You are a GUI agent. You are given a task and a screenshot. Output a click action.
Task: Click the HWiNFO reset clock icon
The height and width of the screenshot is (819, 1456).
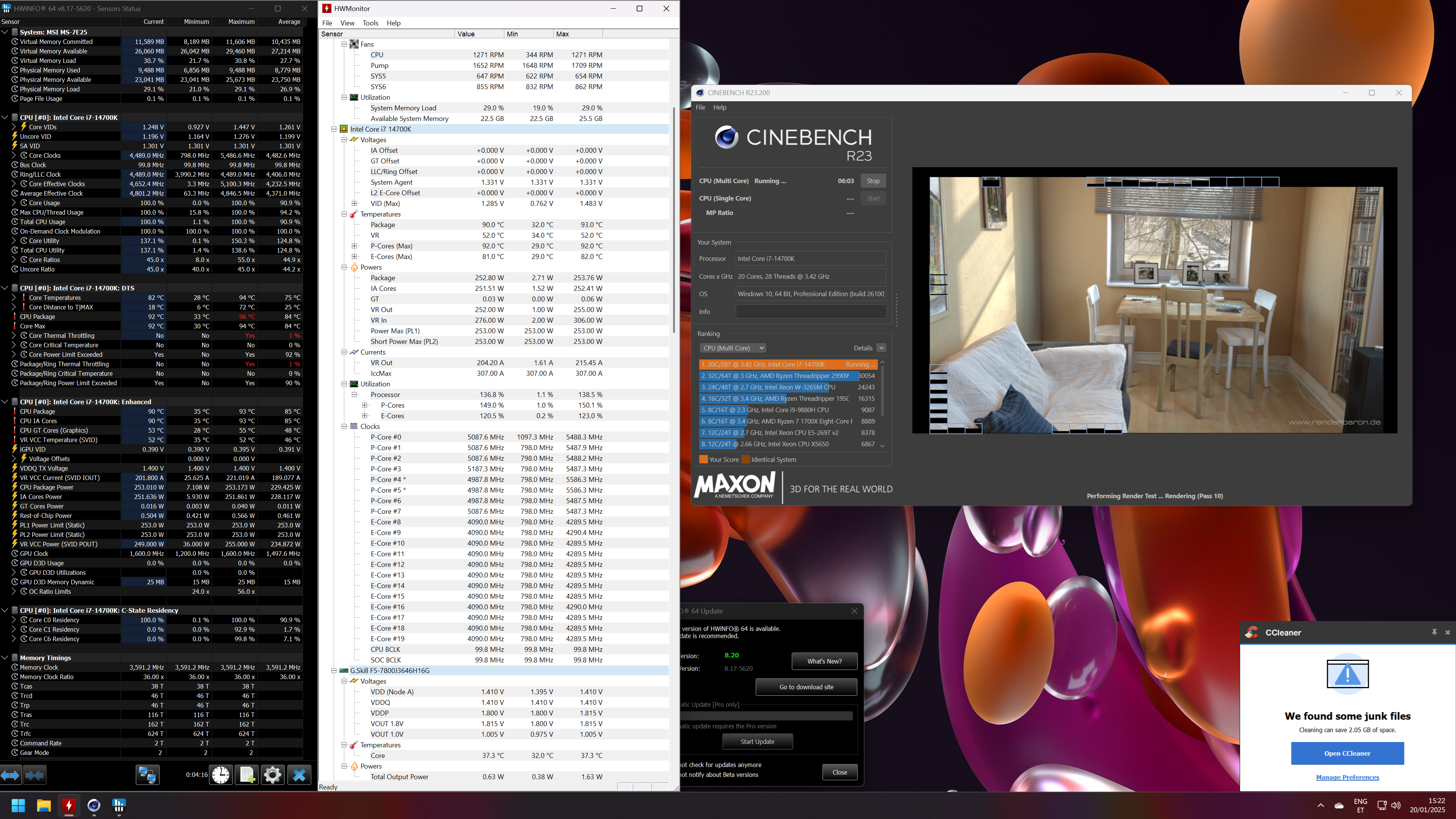click(x=220, y=775)
